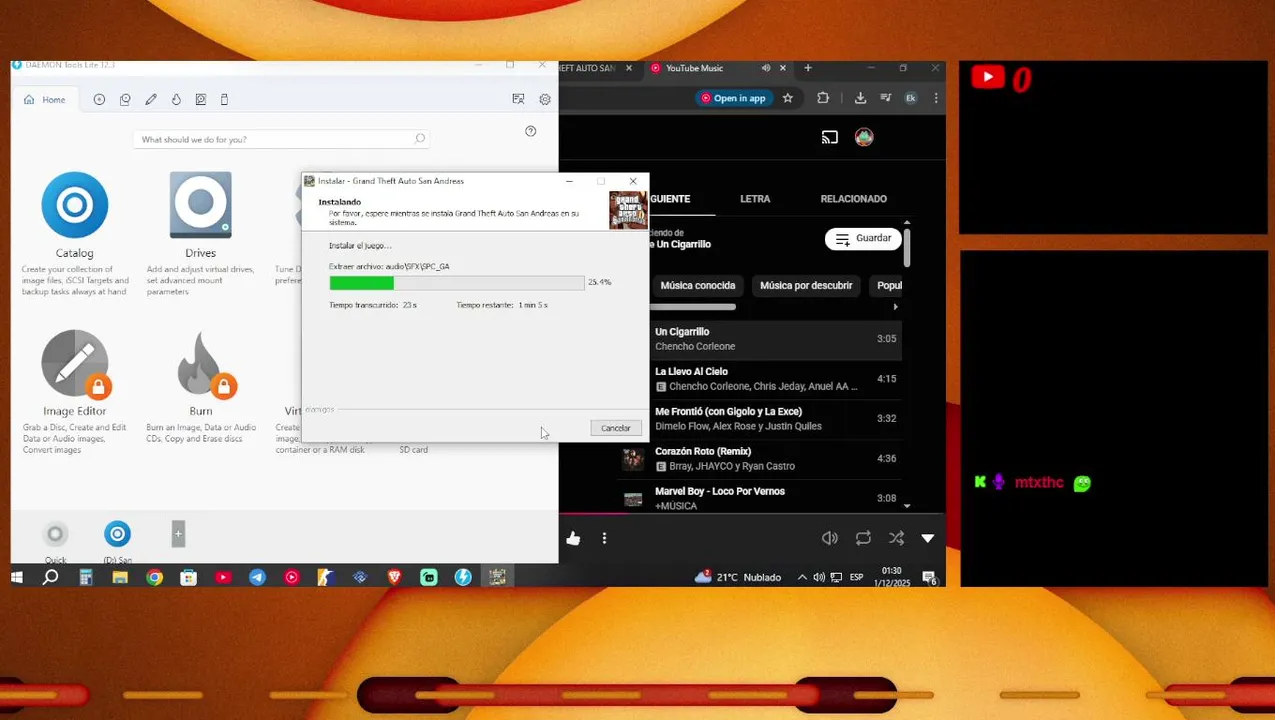
Task: Click the installer progress bar
Action: (456, 283)
